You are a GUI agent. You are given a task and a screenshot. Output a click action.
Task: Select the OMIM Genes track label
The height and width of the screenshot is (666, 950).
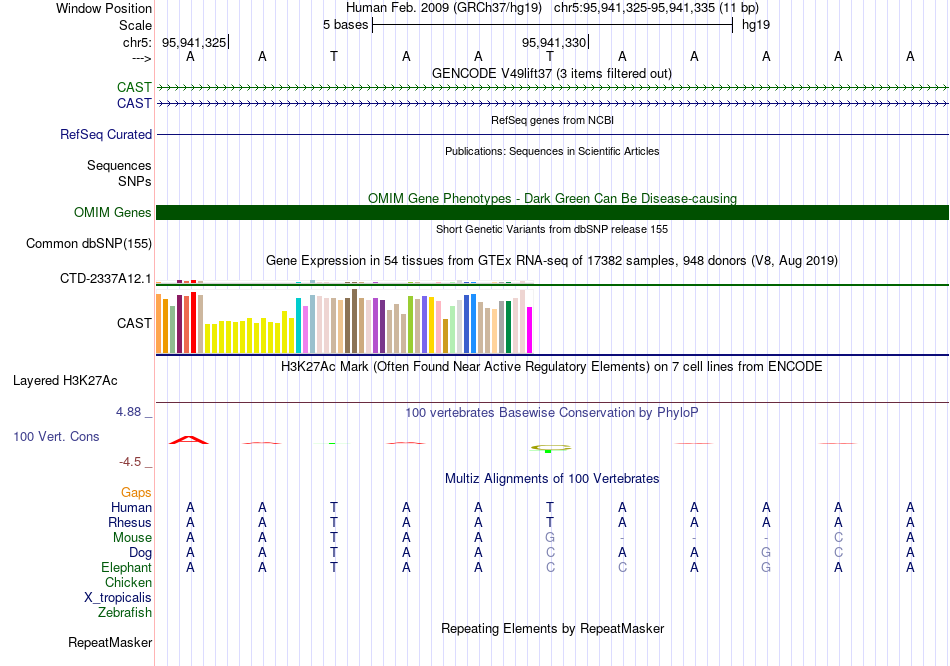(112, 212)
